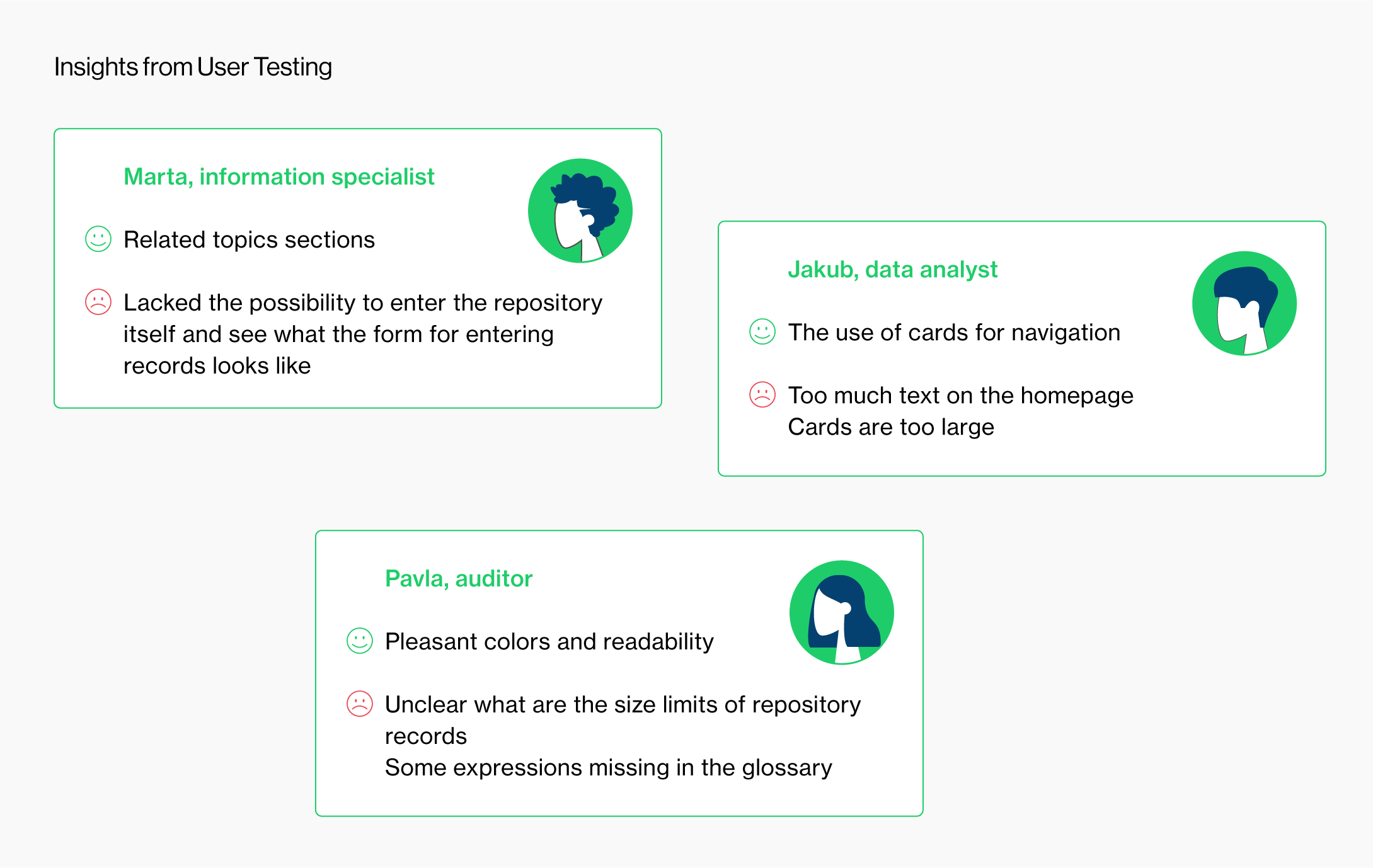
Task: Click the red sad face in Marta's card
Action: (x=98, y=302)
